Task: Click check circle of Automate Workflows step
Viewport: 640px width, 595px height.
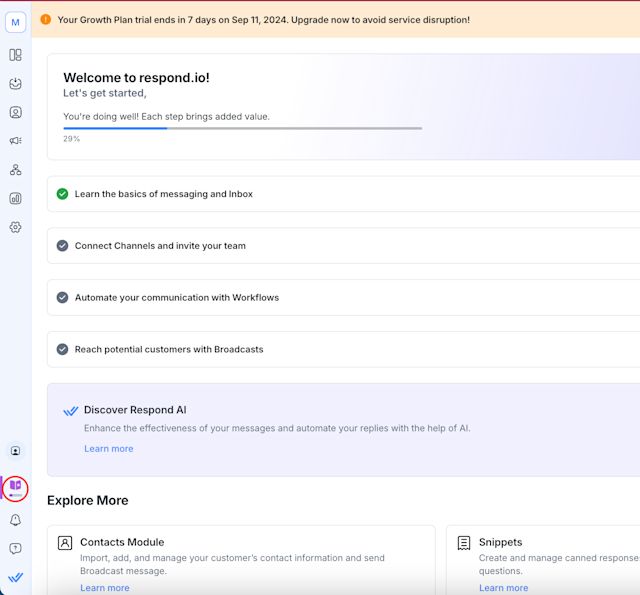Action: (x=62, y=298)
